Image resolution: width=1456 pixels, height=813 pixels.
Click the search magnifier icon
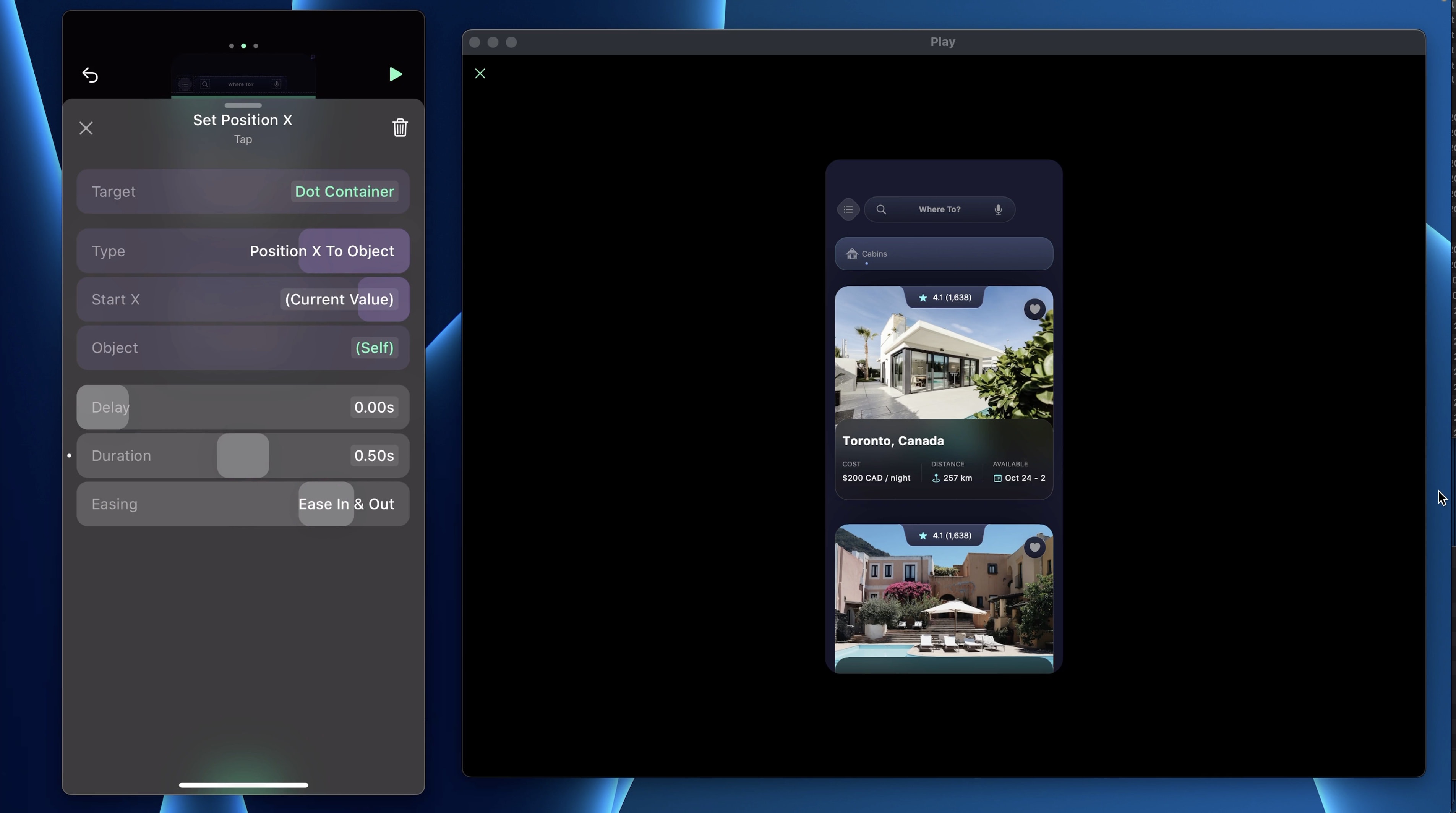coord(880,210)
